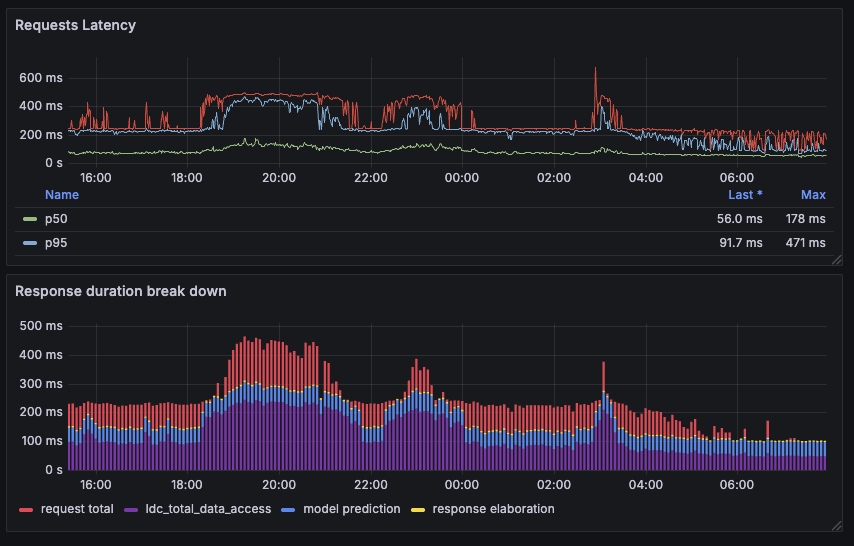Toggle the model prediction legend item
Image resolution: width=854 pixels, height=546 pixels.
click(x=352, y=509)
